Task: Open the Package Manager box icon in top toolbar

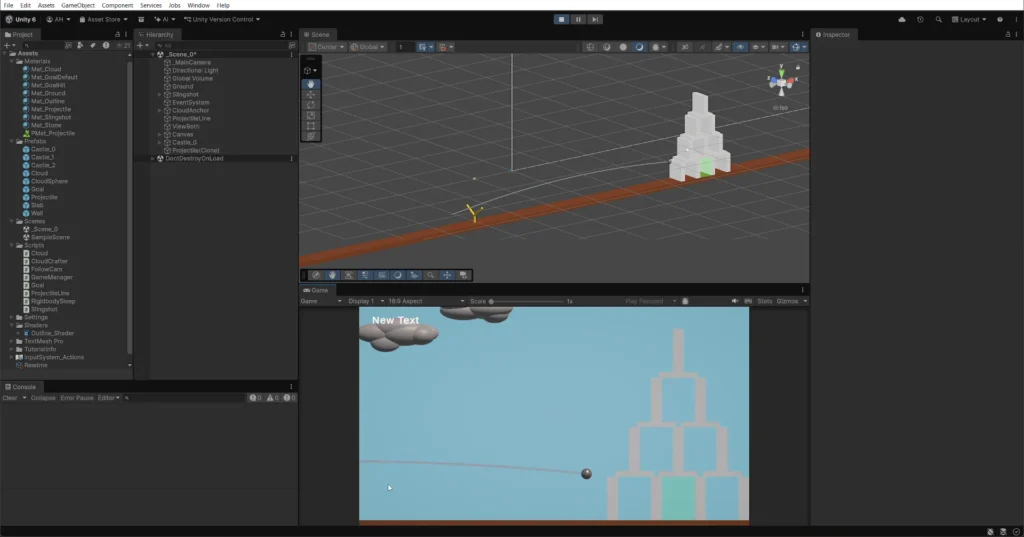Action: [x=141, y=20]
